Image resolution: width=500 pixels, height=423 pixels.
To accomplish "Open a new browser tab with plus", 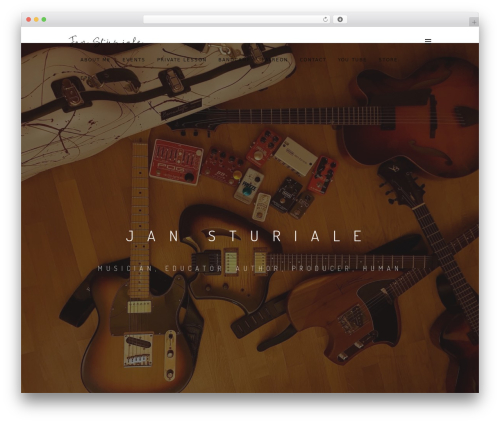I will [x=474, y=22].
